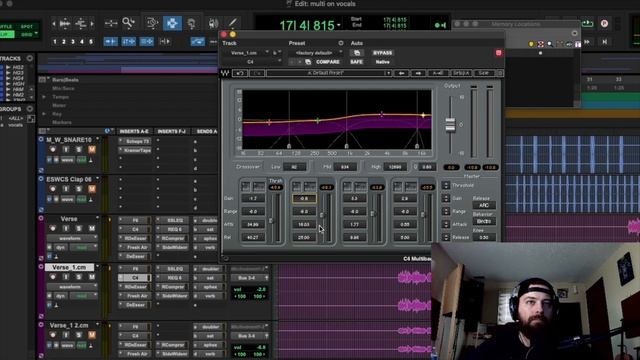Click the plugin target record-red button
640x360 pixels.
coord(498,53)
